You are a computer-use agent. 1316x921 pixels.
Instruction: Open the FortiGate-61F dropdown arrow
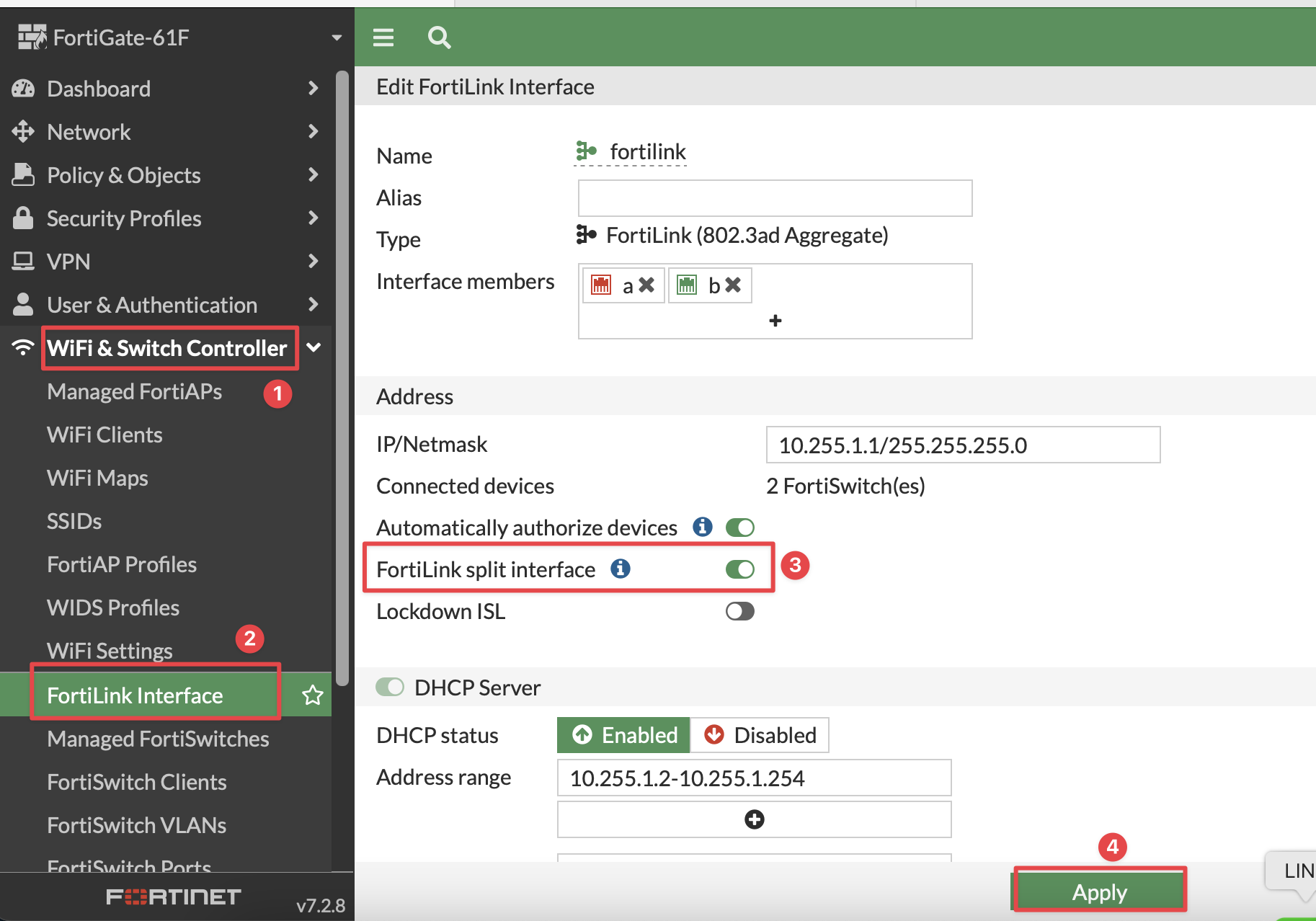(x=337, y=37)
